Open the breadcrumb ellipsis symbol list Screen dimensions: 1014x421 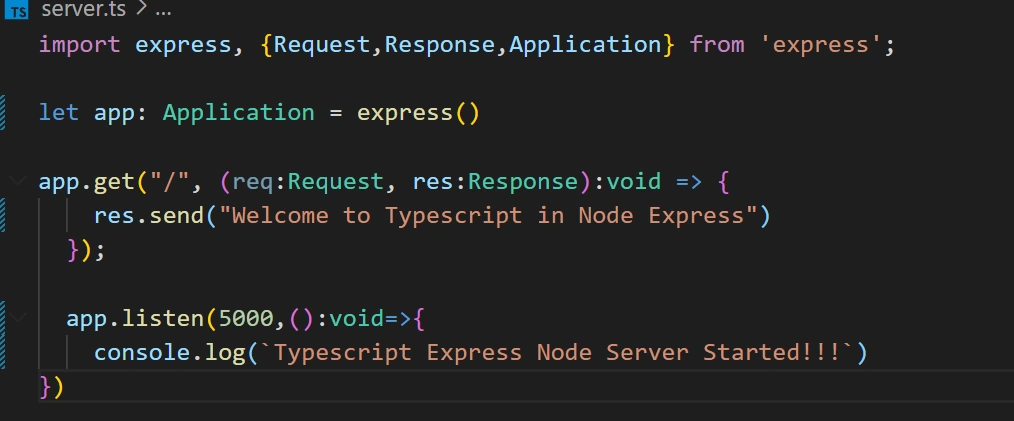point(163,10)
